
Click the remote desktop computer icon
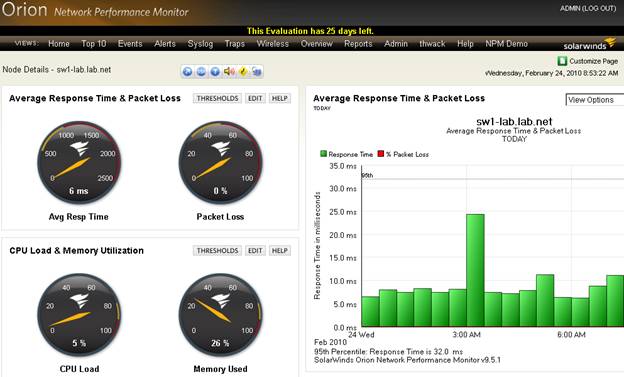(x=257, y=72)
